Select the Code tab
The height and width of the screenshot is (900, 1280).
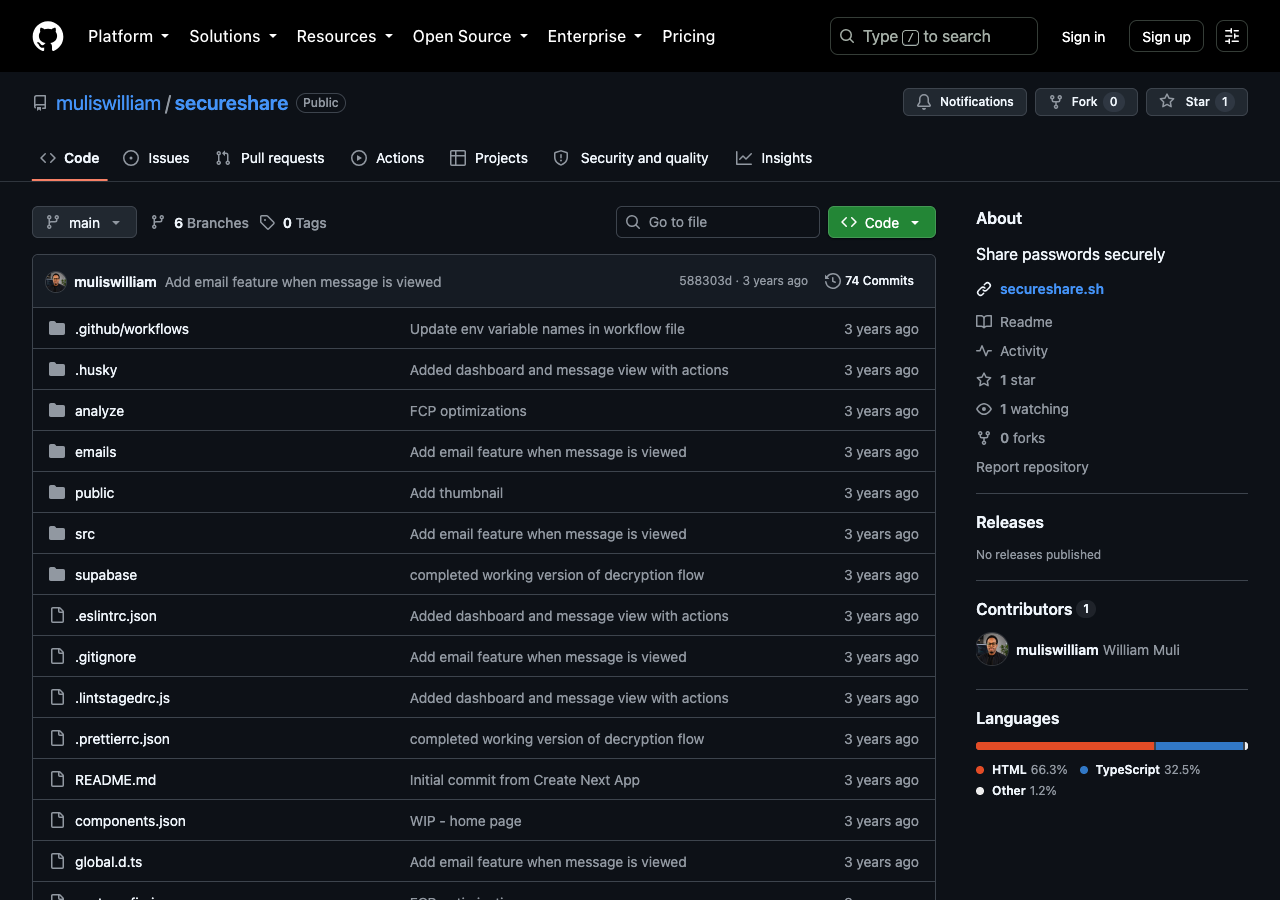(x=70, y=158)
